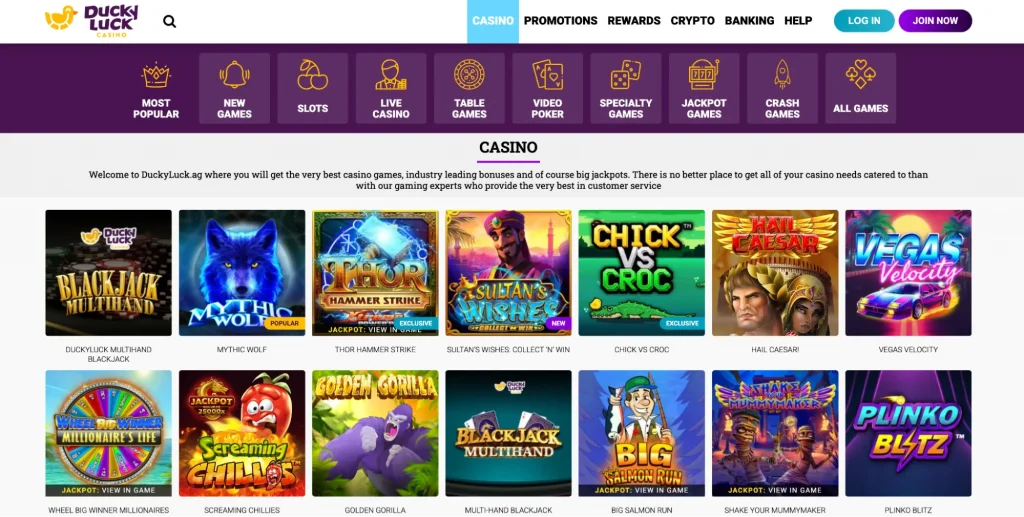Select Table Games roulette category
The width and height of the screenshot is (1024, 517).
470,89
